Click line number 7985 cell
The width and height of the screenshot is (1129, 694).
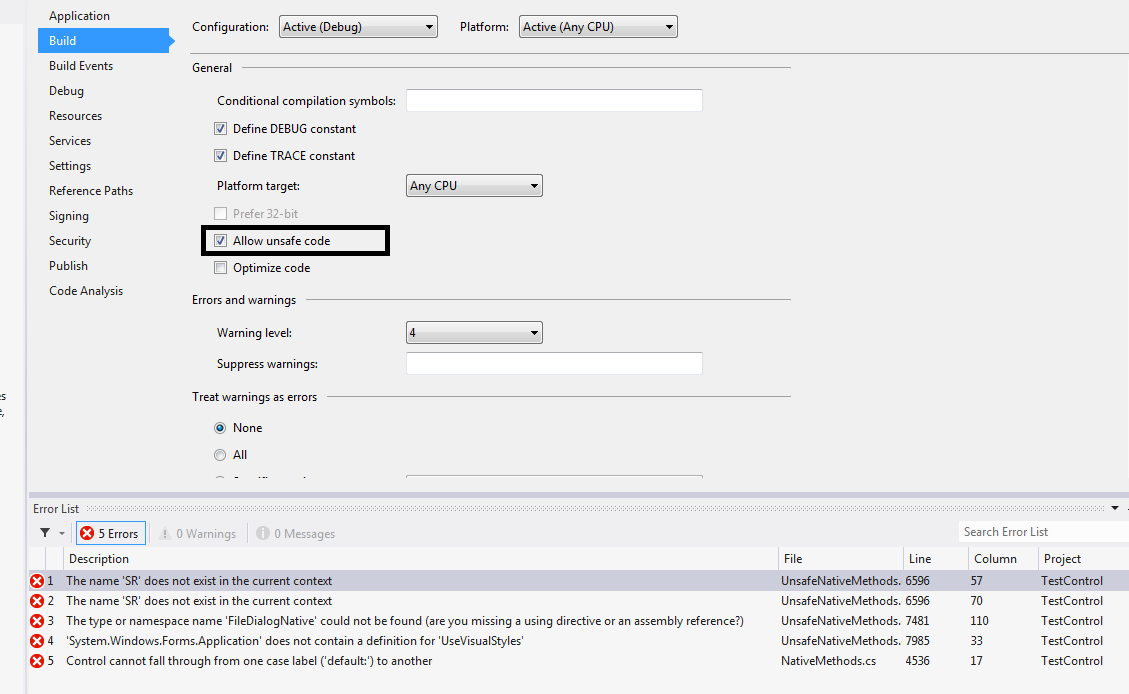(x=917, y=641)
